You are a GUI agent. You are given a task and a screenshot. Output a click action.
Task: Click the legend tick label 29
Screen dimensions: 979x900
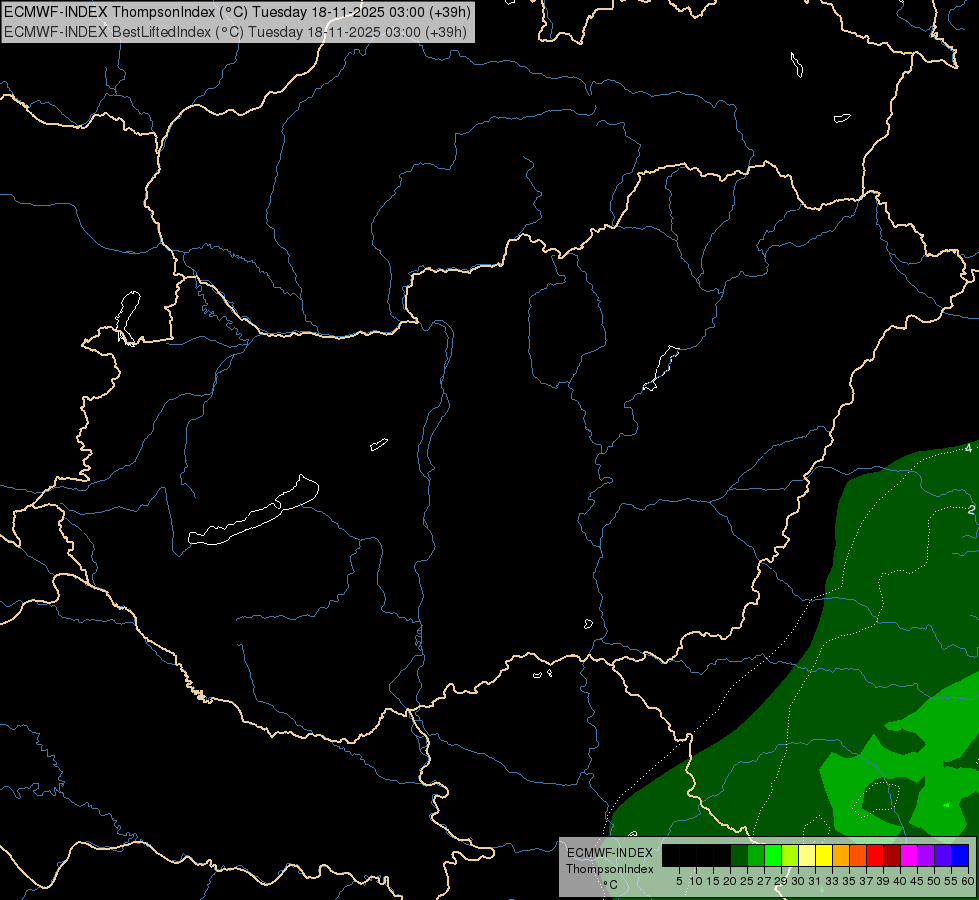click(x=781, y=881)
